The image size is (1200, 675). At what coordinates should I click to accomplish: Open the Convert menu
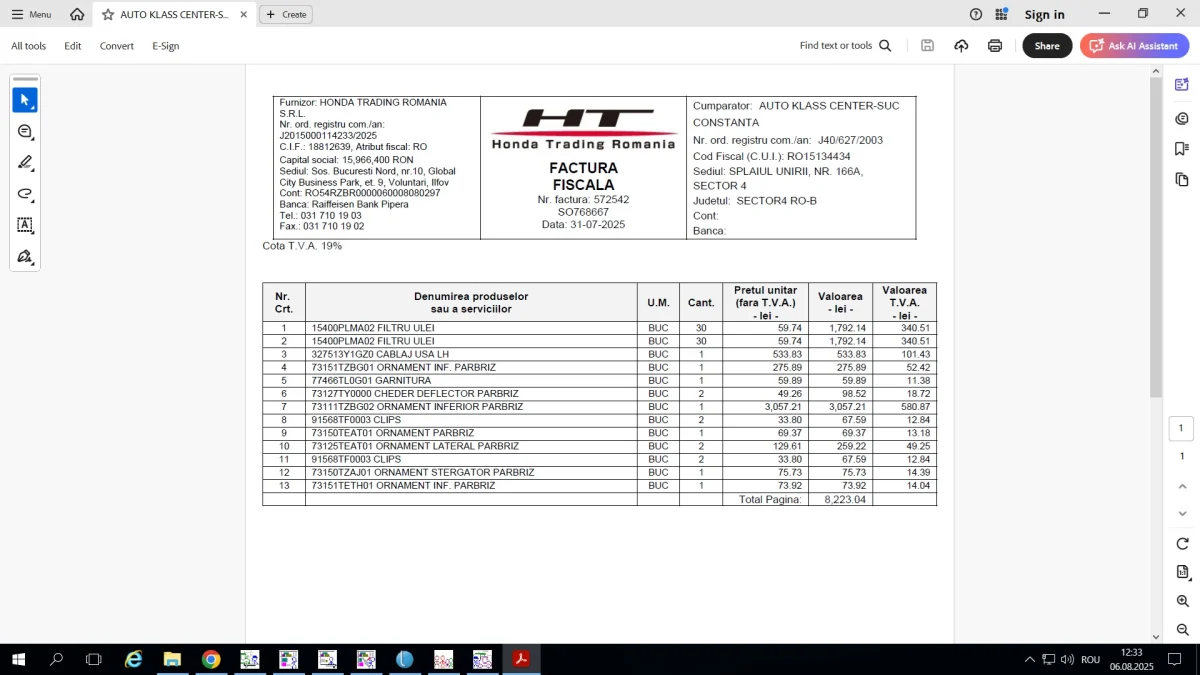[117, 46]
